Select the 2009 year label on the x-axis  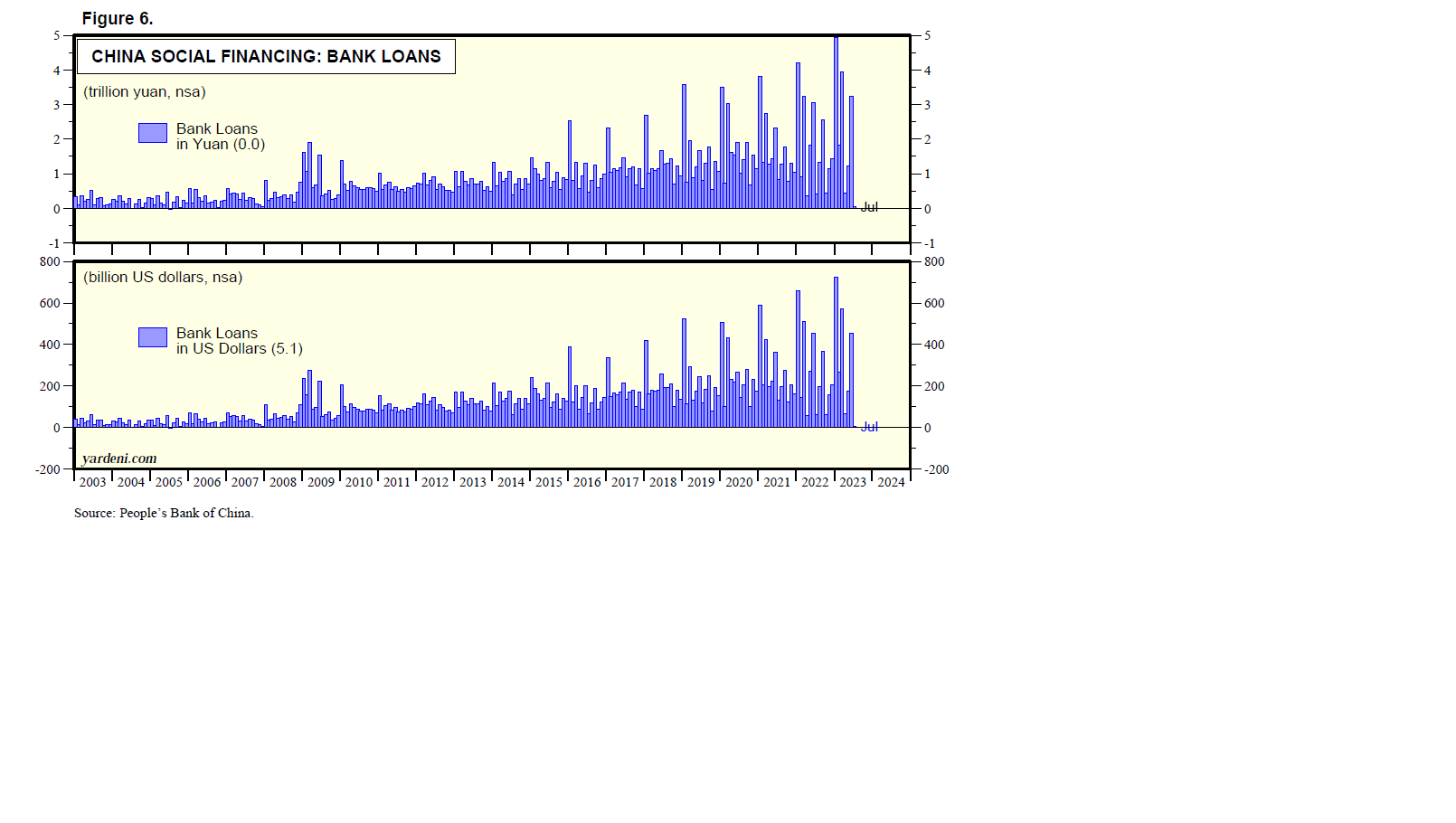320,482
